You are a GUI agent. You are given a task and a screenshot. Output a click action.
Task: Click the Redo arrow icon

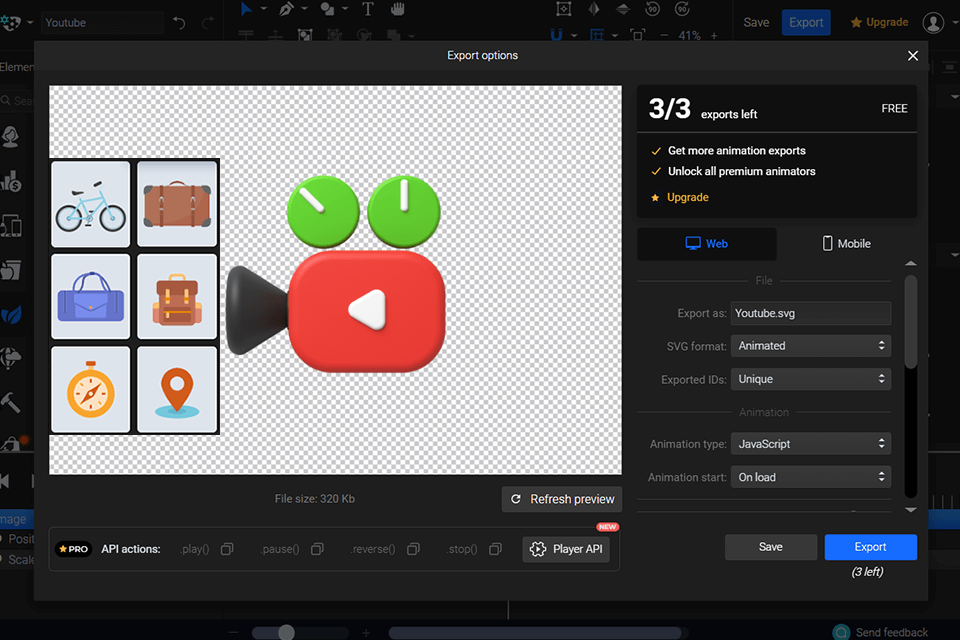208,23
